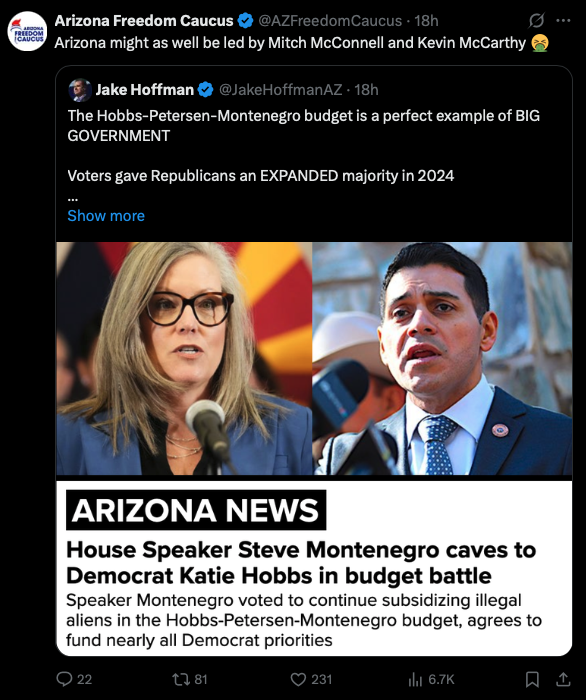Click Arizona Freedom Caucus profile avatar

(27, 31)
